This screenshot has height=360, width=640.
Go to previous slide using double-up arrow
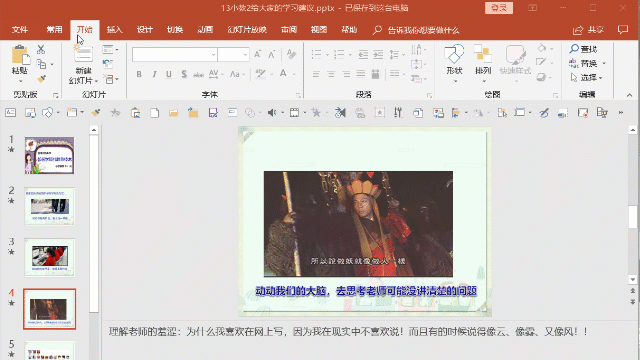633,291
